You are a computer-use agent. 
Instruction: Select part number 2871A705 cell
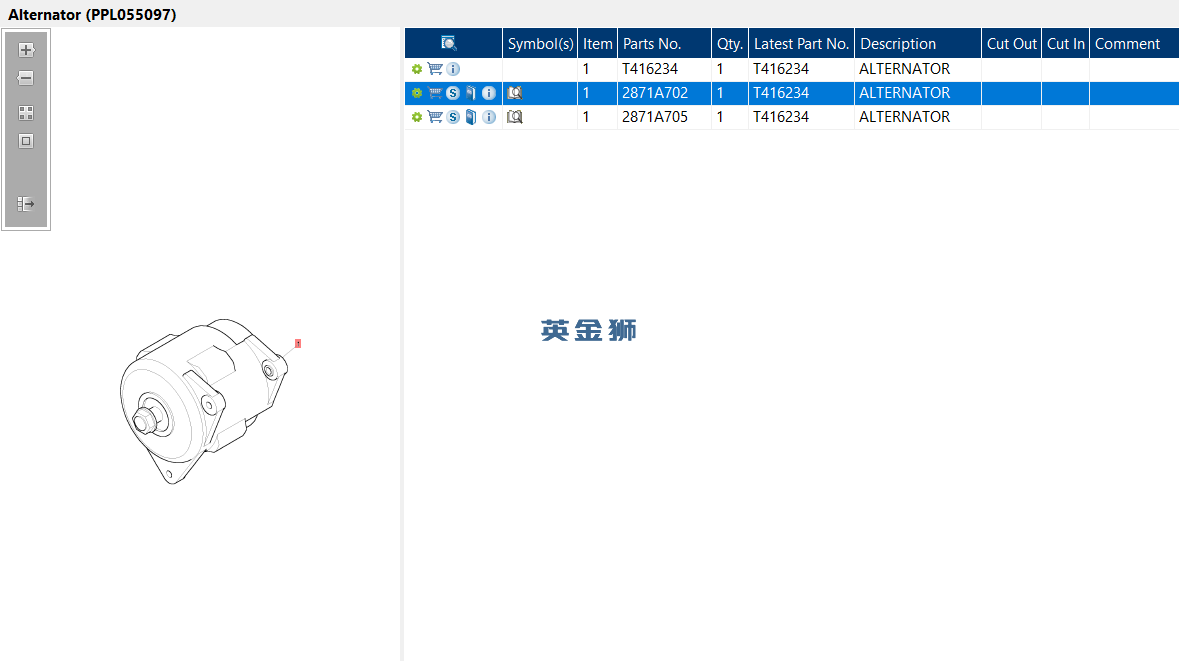655,117
